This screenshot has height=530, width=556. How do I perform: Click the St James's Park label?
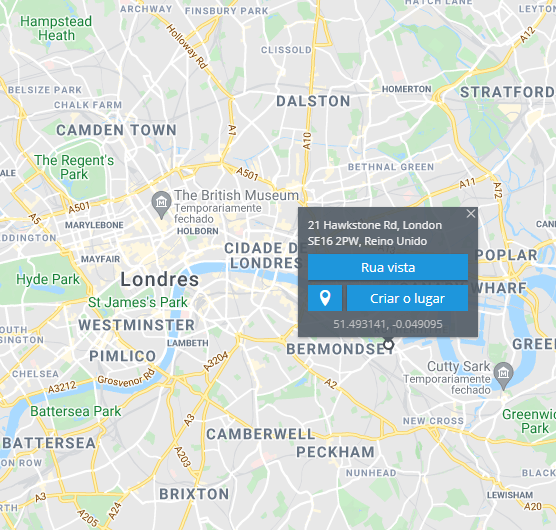click(x=138, y=302)
